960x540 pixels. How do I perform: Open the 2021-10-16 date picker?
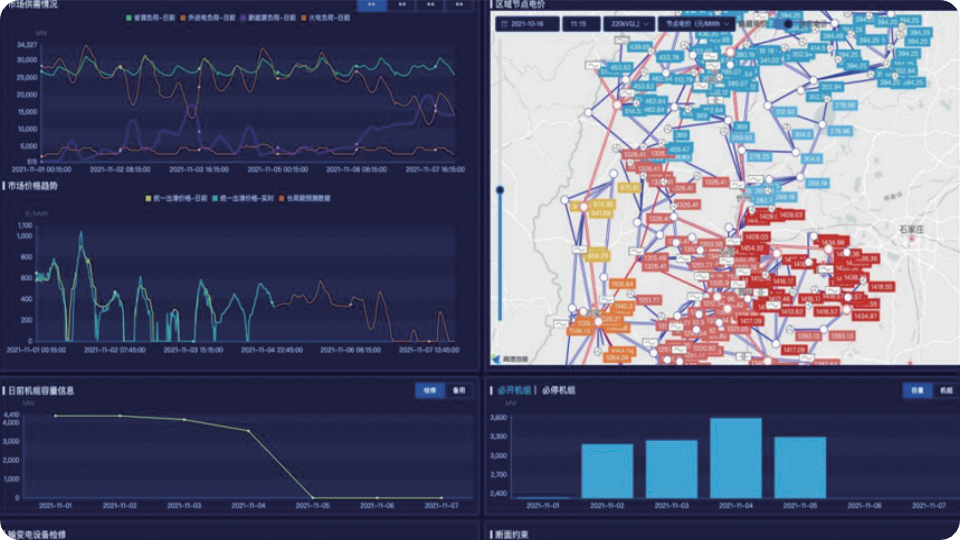click(x=528, y=22)
